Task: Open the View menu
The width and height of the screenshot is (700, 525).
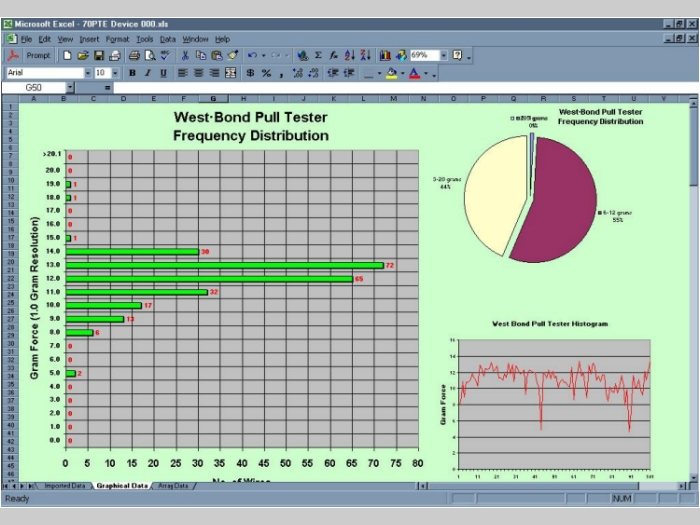Action: (x=65, y=39)
